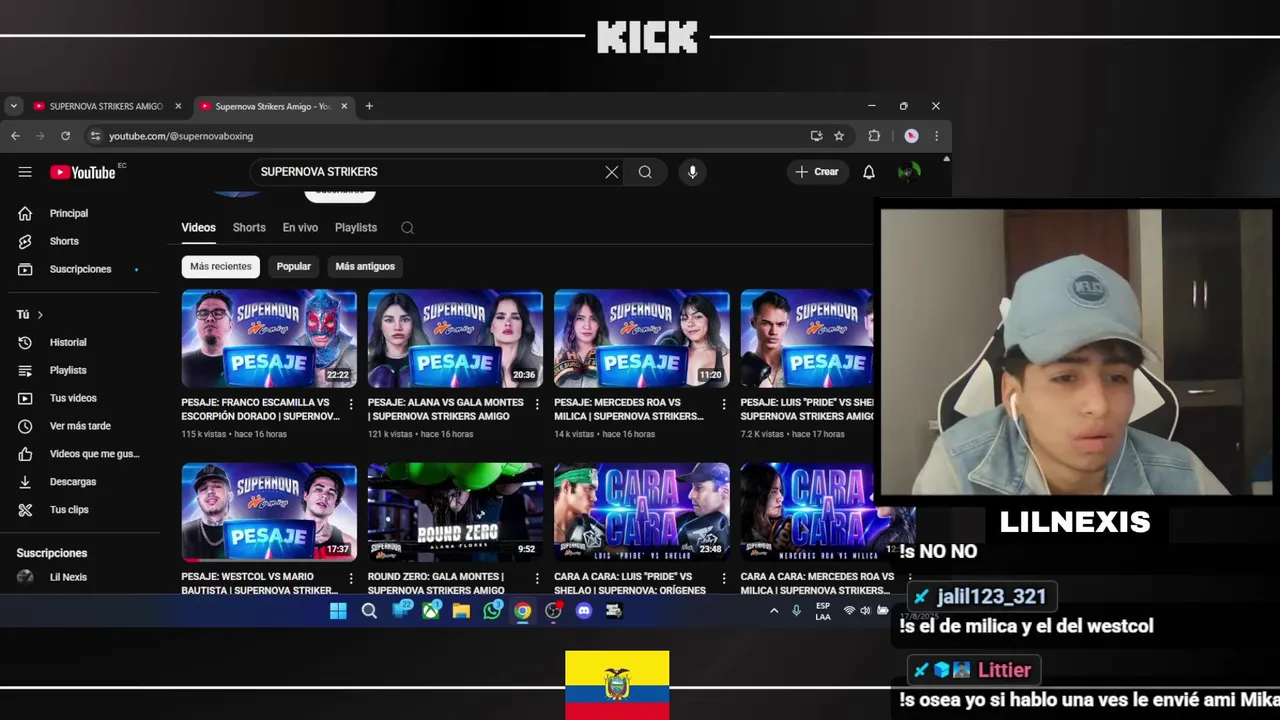1280x720 pixels.
Task: Bookmark this page with the star
Action: tap(839, 136)
